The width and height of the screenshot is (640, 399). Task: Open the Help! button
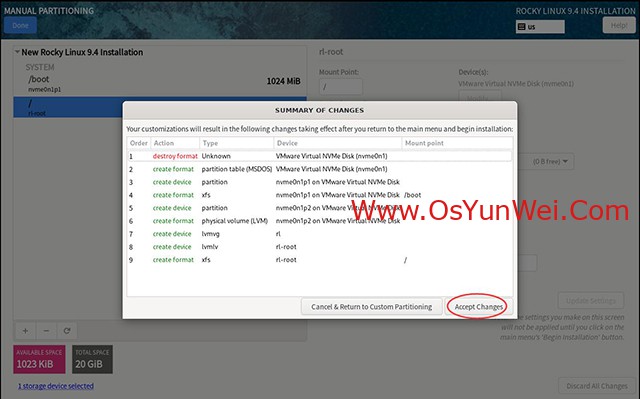[619, 25]
